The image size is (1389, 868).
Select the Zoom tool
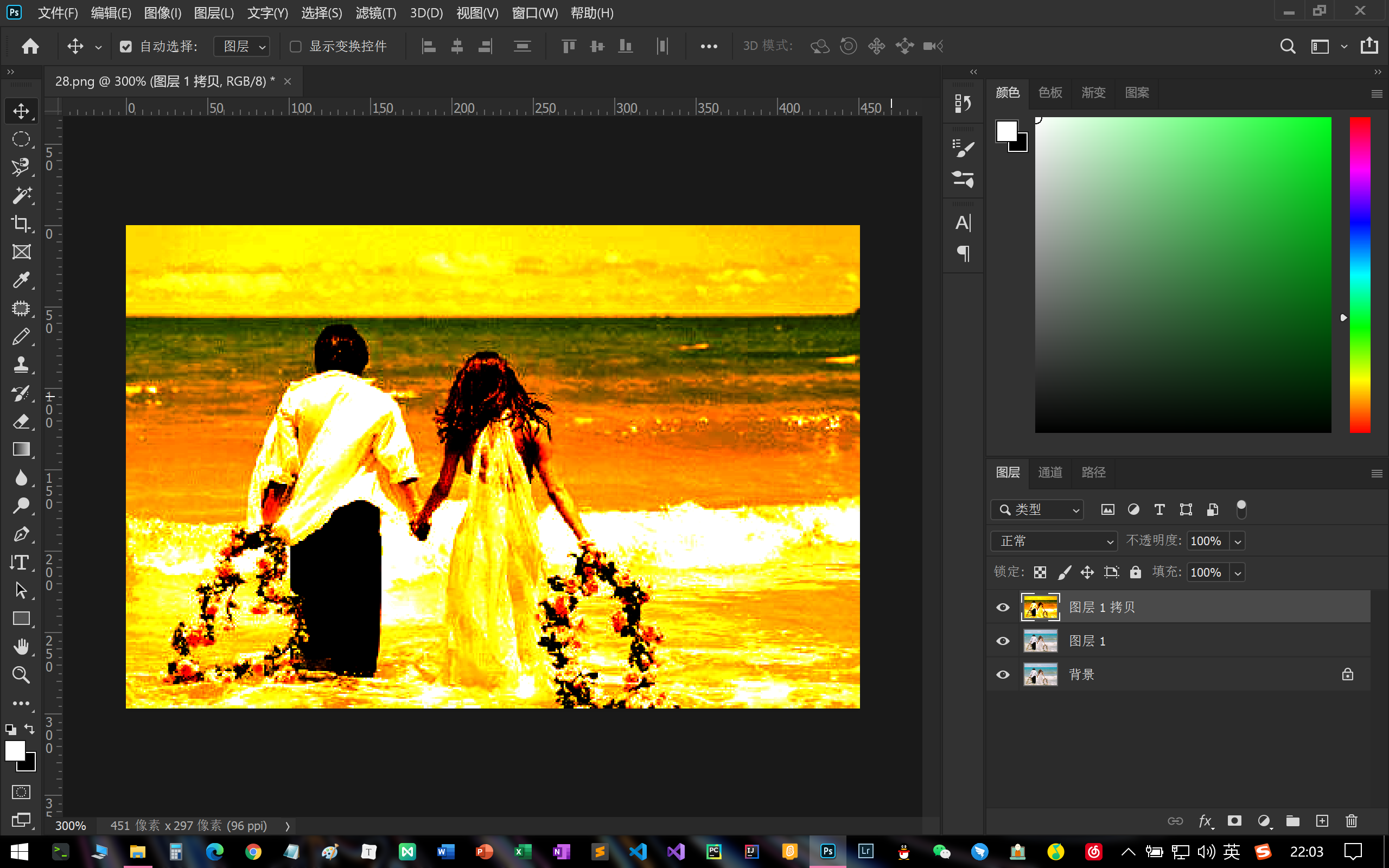(x=21, y=674)
